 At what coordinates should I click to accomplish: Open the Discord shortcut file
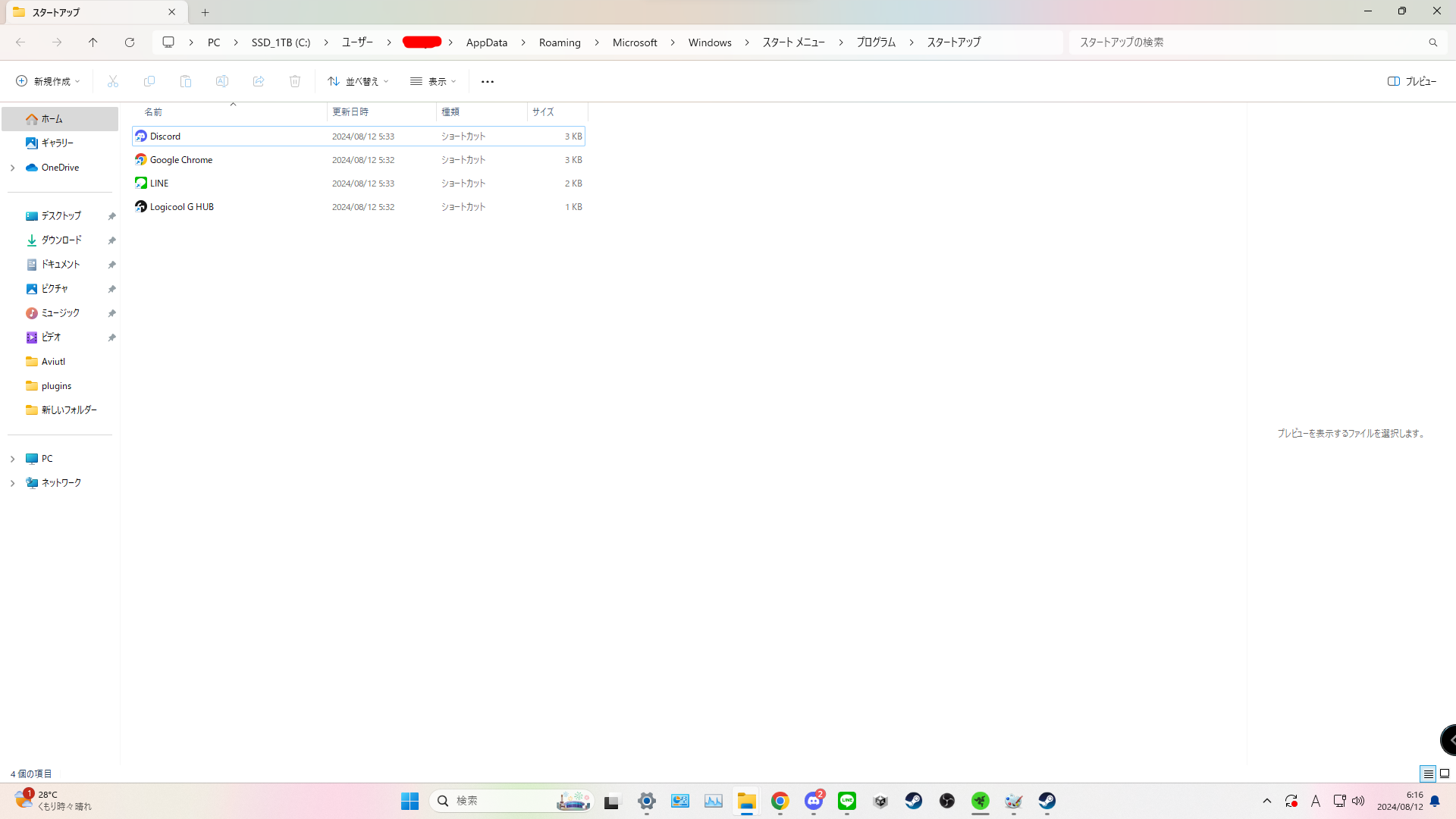(165, 136)
